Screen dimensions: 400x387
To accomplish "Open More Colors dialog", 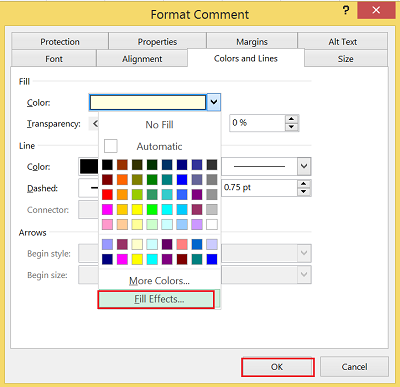I will click(x=159, y=281).
